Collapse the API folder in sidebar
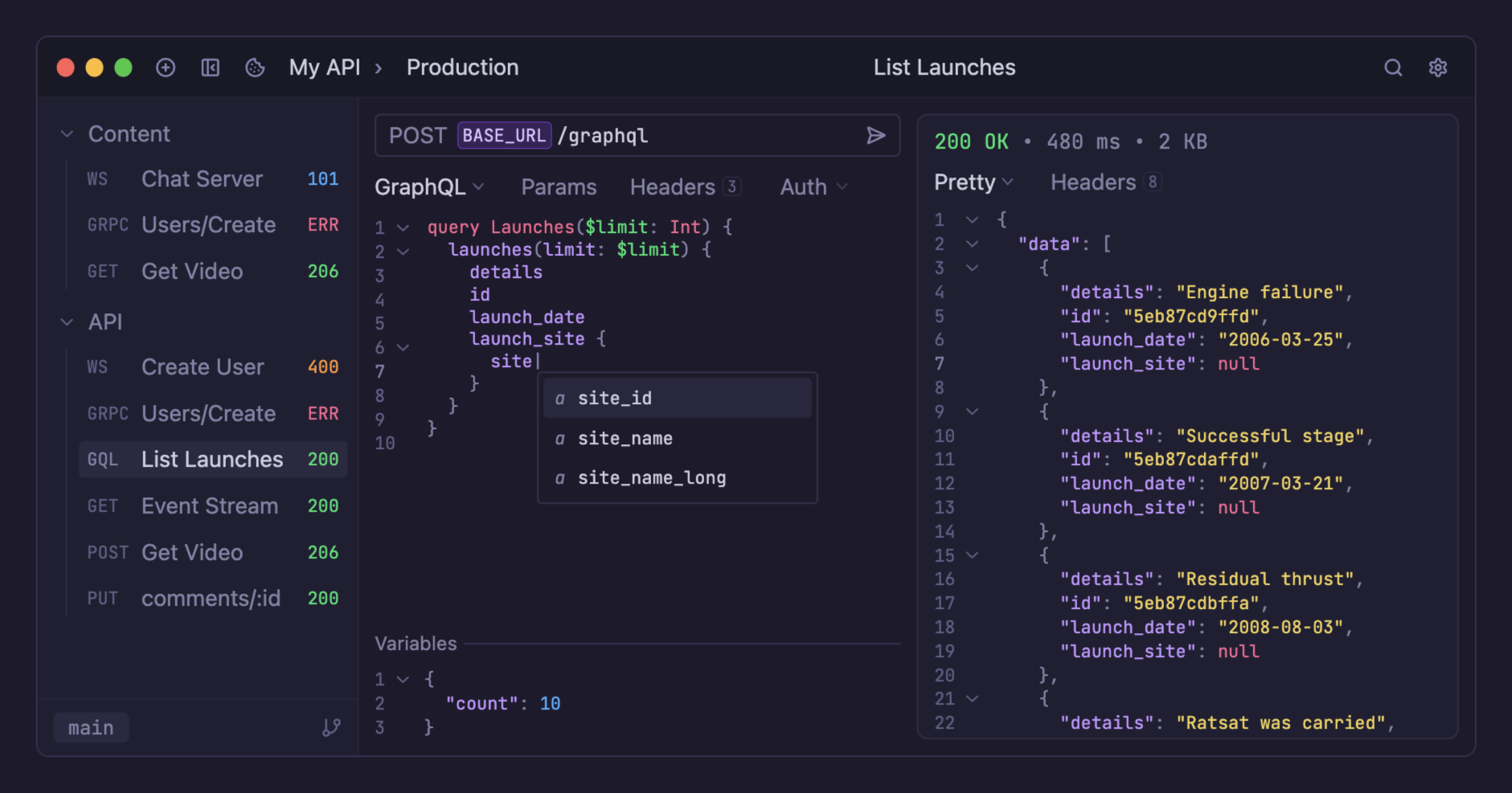 click(x=68, y=322)
